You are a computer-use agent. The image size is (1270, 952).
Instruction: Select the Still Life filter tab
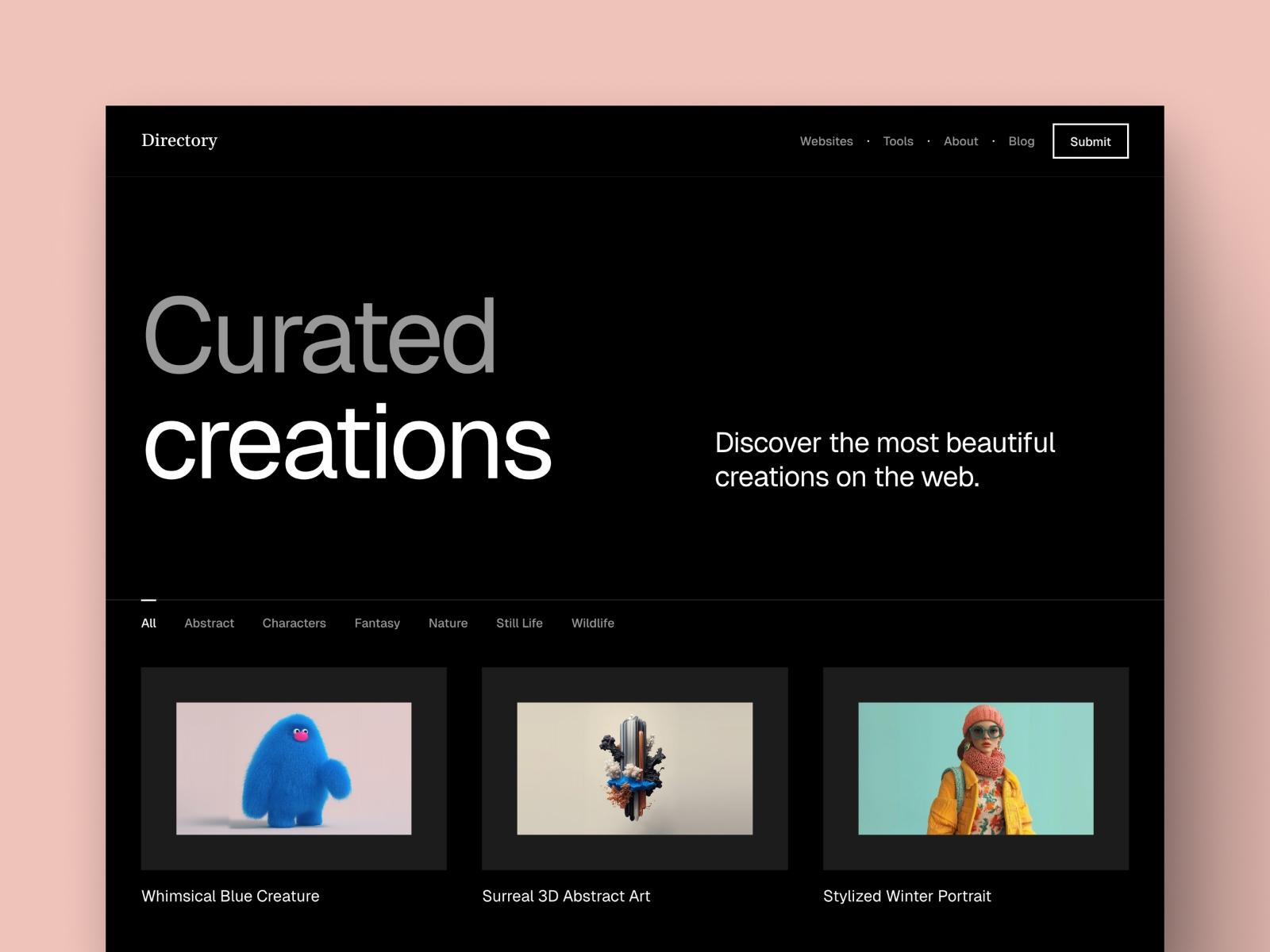point(519,624)
